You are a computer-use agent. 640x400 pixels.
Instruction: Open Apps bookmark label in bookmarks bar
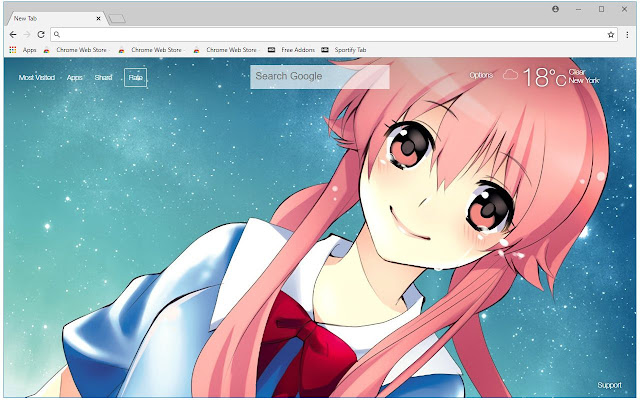click(29, 50)
